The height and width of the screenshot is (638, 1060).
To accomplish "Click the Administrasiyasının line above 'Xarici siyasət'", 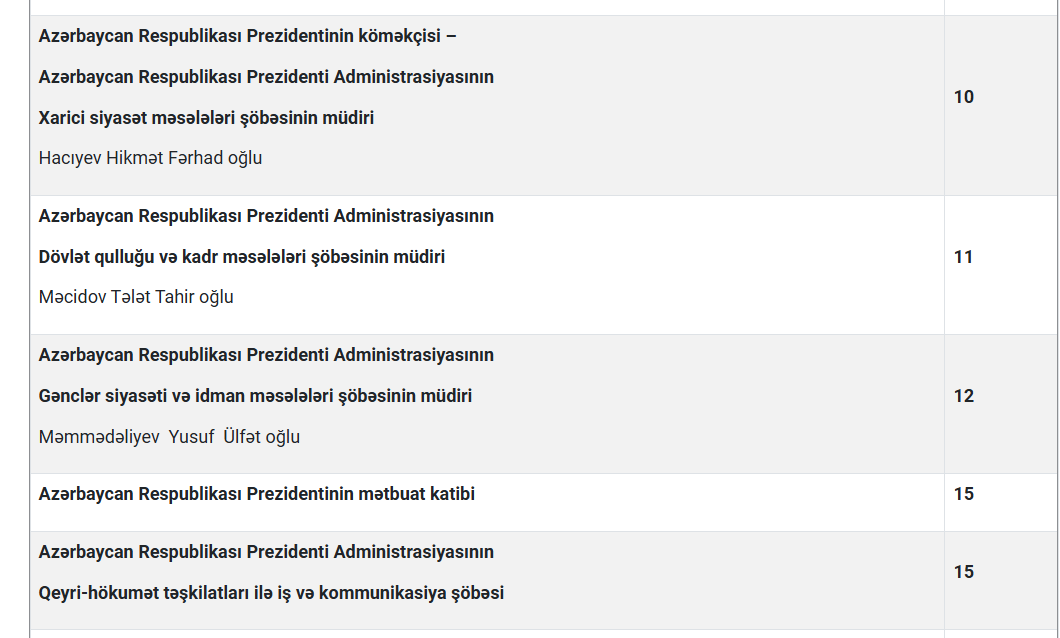I will [x=266, y=77].
